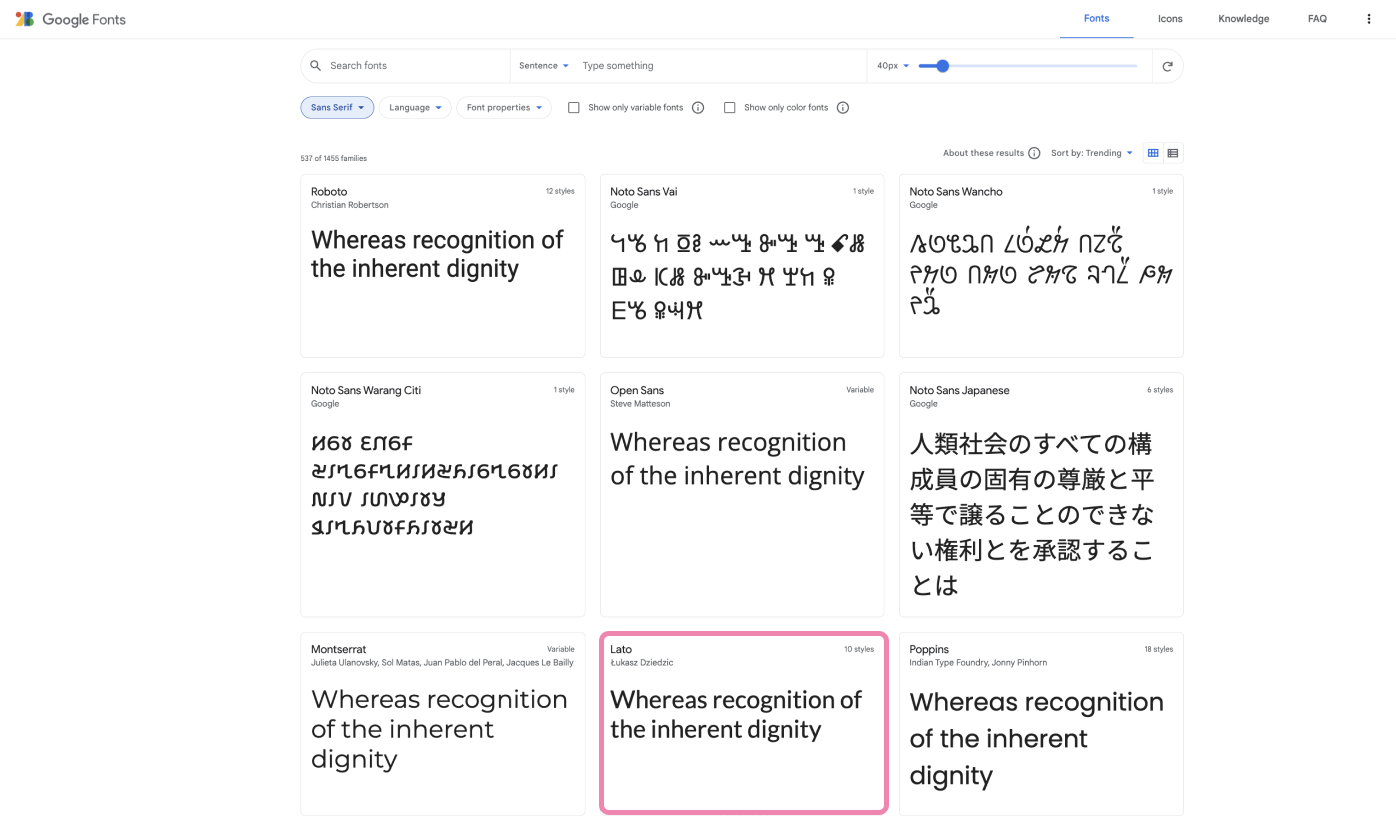Viewport: 1396px width, 827px height.
Task: Click the reset refresh icon
Action: click(x=1167, y=66)
